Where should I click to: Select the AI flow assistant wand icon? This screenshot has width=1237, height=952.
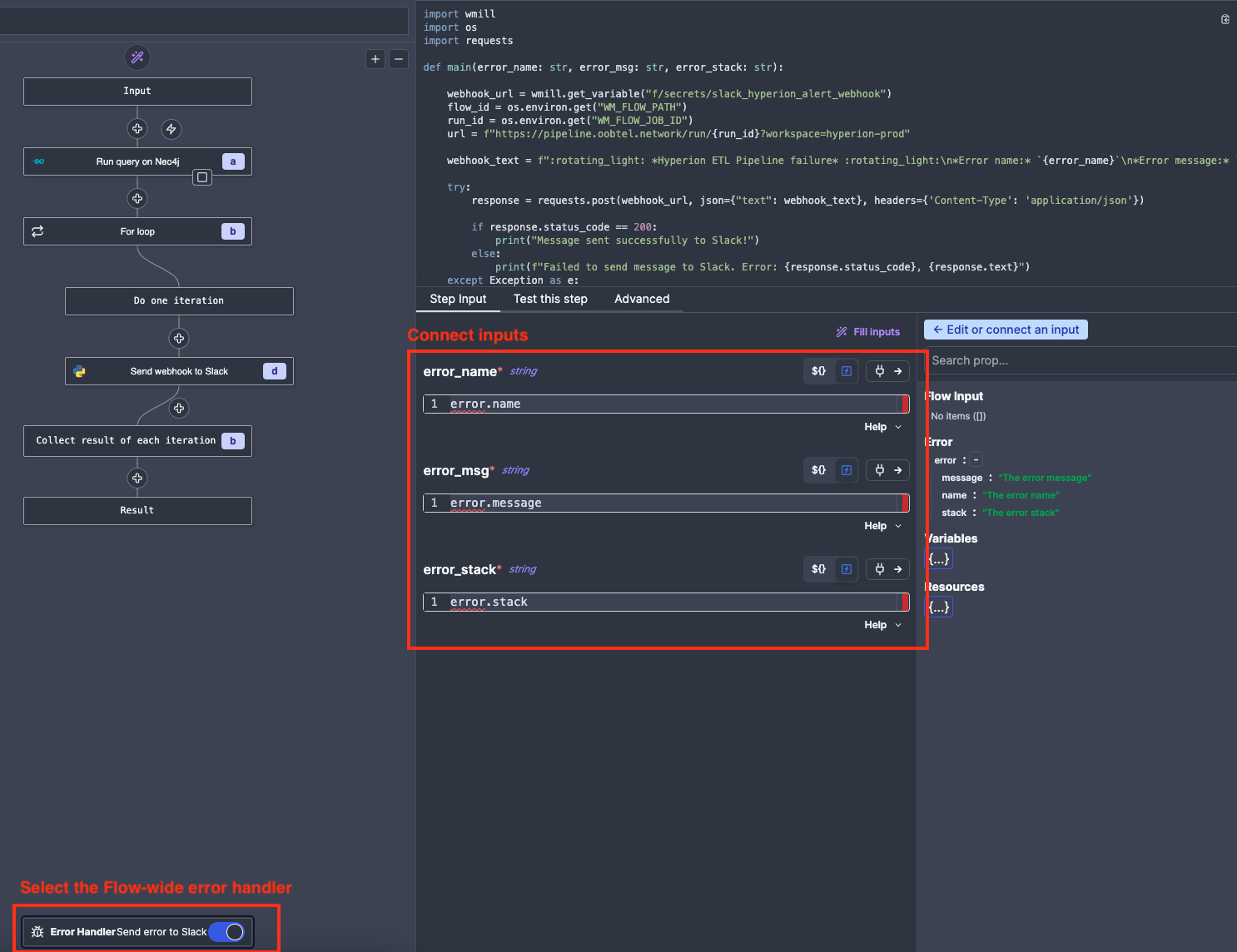(137, 57)
